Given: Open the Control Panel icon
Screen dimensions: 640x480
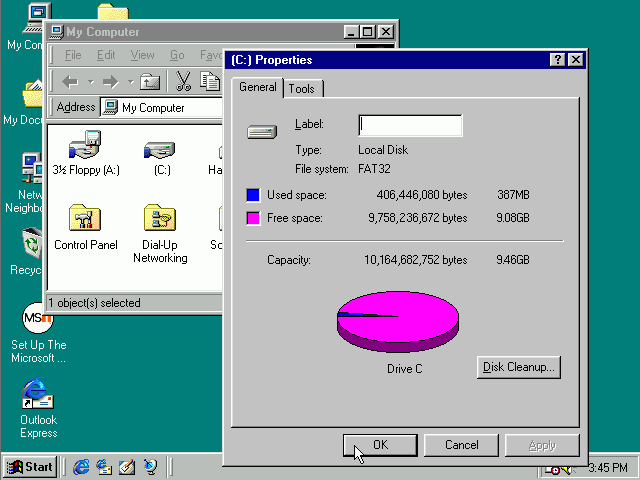Looking at the screenshot, I should [85, 220].
